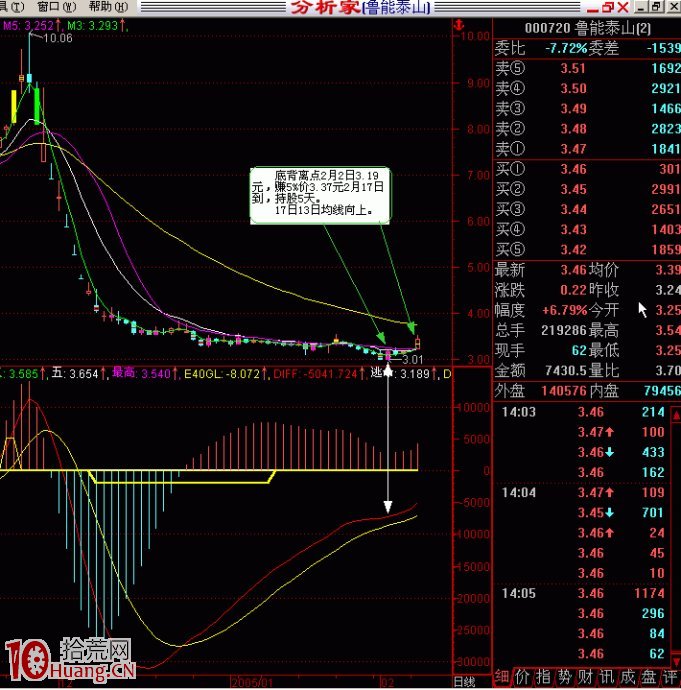The image size is (681, 690).
Task: Click the 外盘 value 140576
Action: (564, 391)
